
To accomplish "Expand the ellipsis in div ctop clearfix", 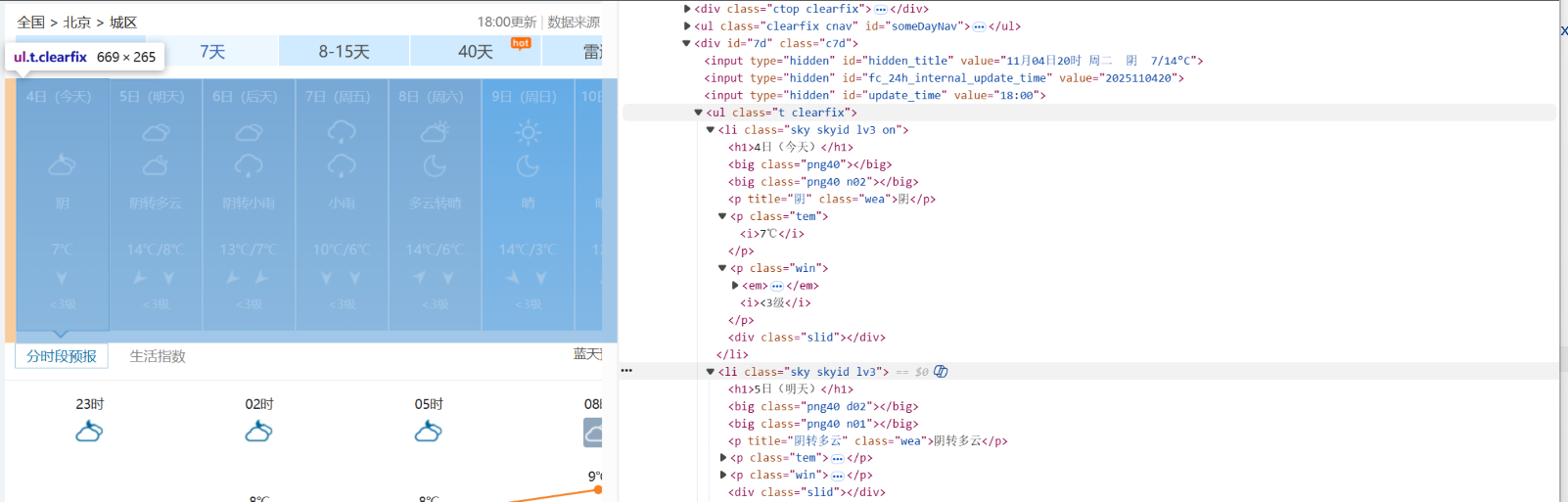I will click(880, 9).
